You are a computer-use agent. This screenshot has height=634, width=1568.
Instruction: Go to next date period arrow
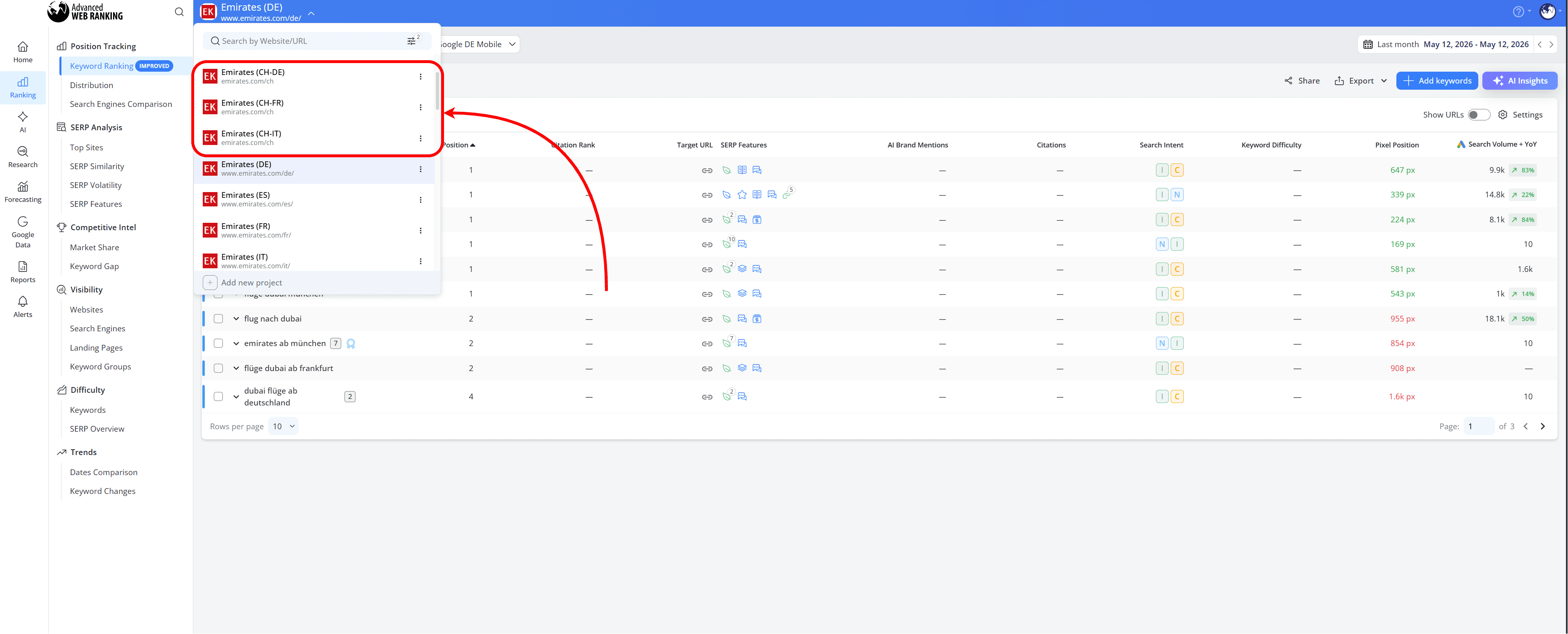[x=1551, y=44]
